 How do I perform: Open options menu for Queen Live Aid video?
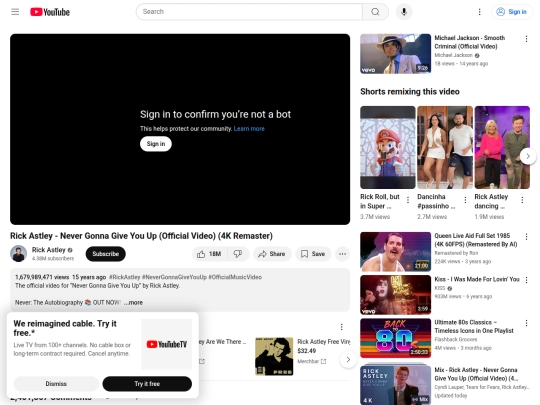[526, 237]
